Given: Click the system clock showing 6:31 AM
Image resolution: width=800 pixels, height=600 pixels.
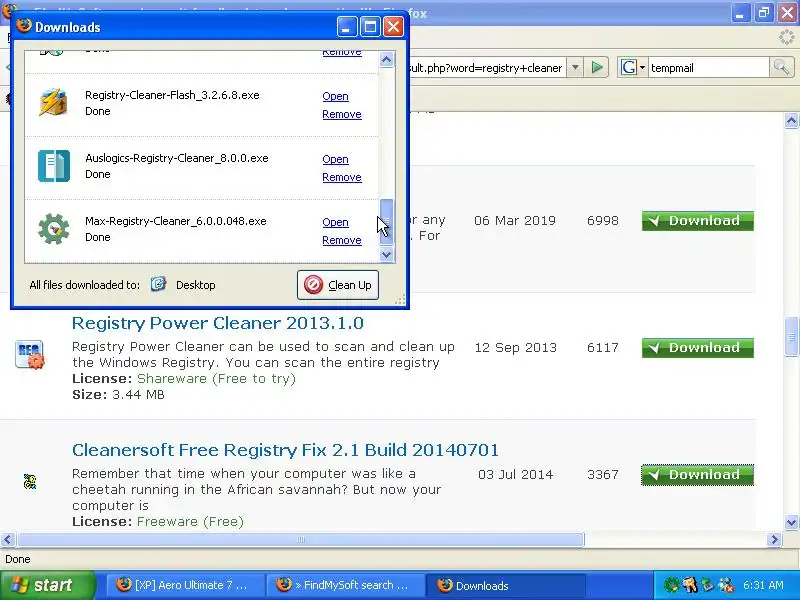Looking at the screenshot, I should (763, 585).
